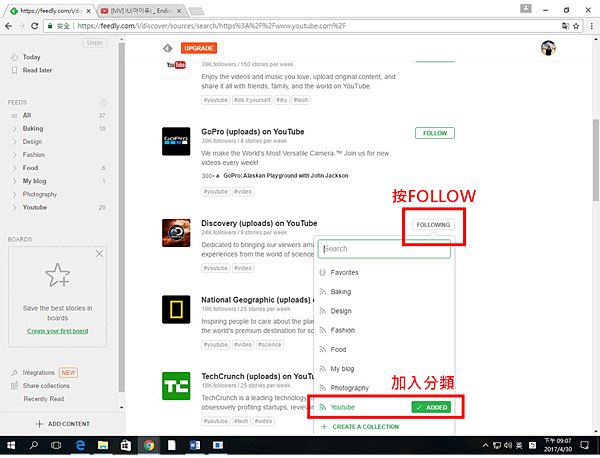
Task: Expand the Baking feed category
Action: [x=15, y=129]
